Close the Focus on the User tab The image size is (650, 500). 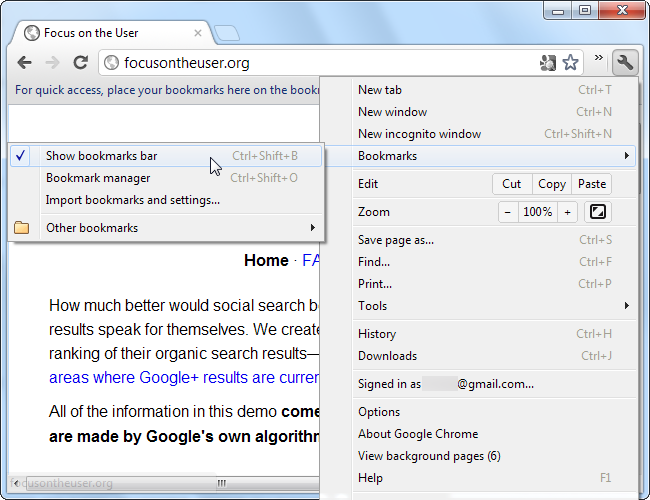198,33
